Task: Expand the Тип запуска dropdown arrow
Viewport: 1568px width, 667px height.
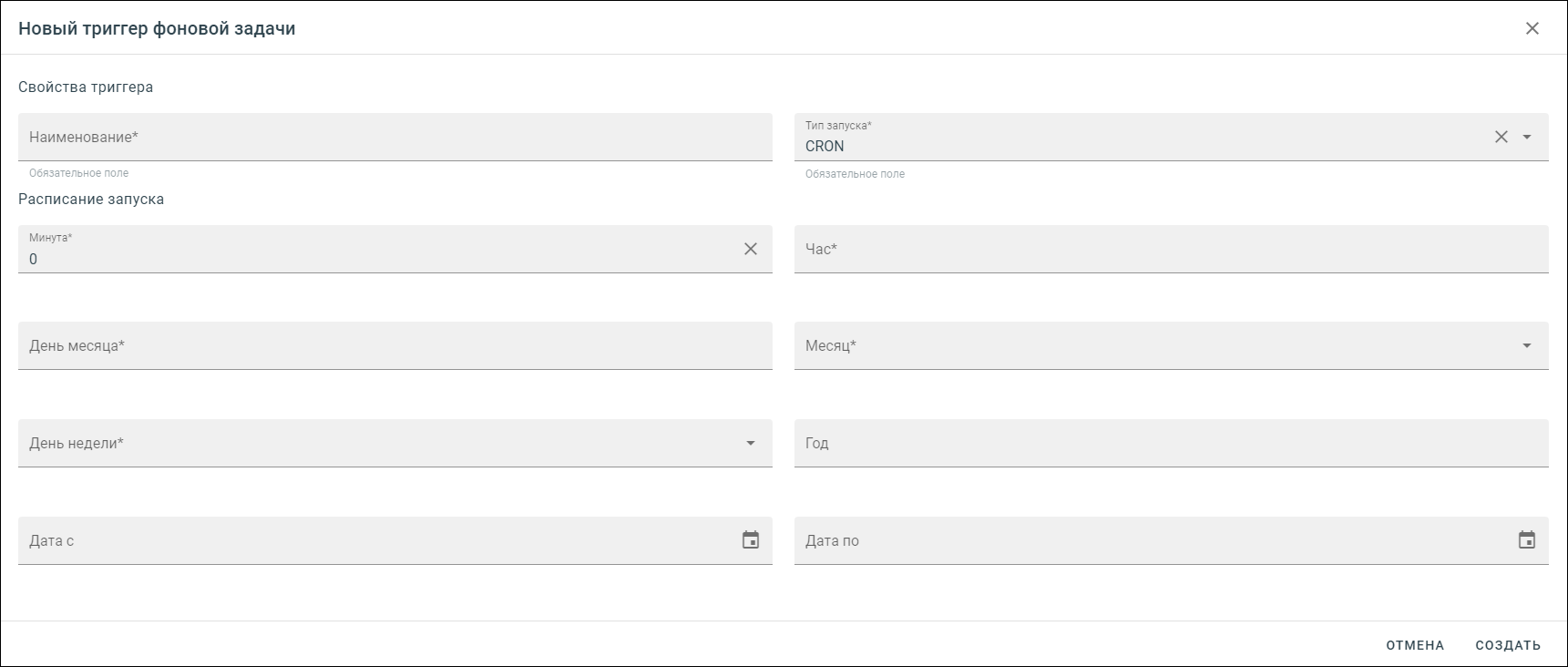Action: point(1527,137)
